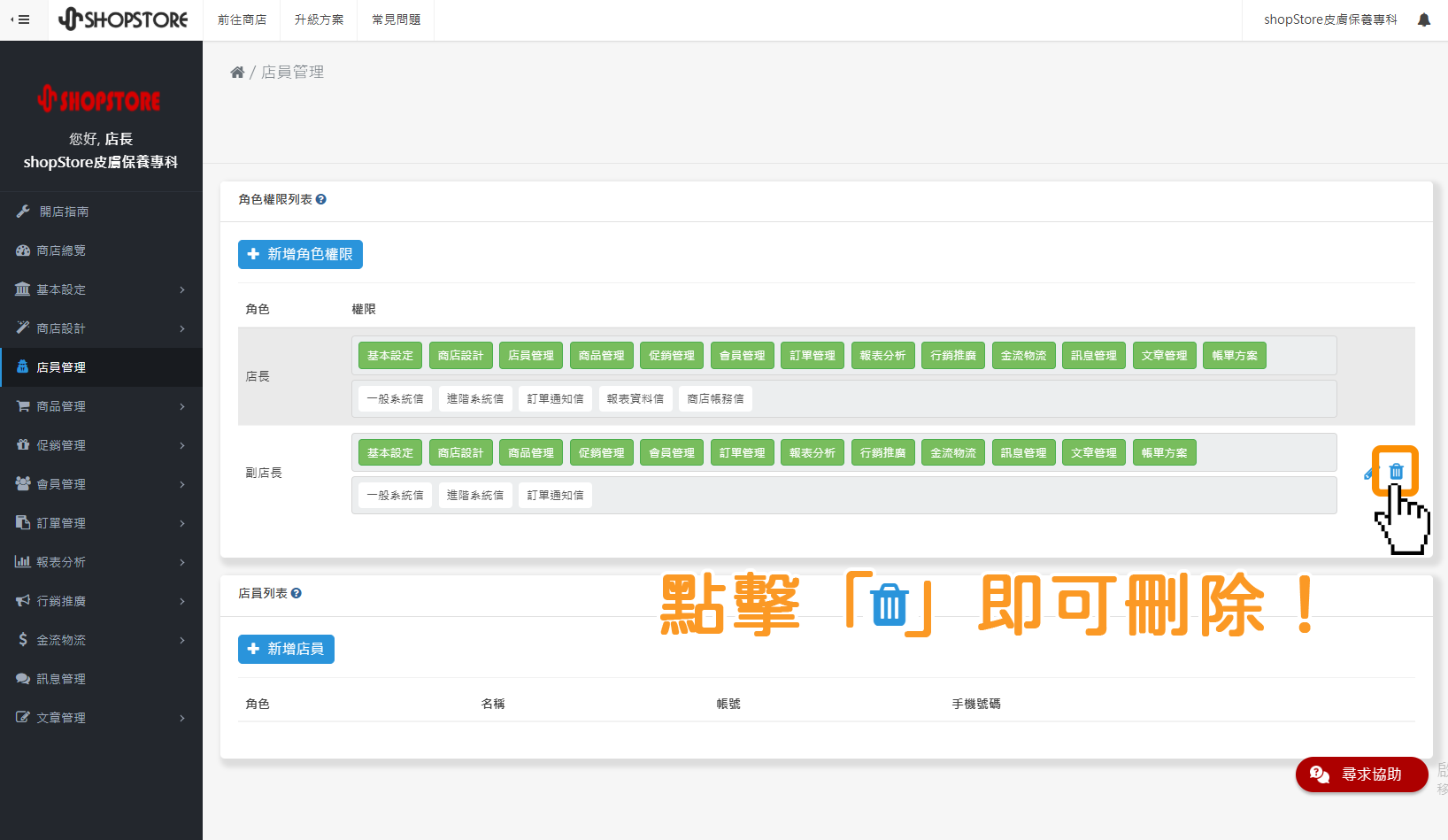Screen dimensions: 1448x840
Task: Click 副店長 row's 基本設定 green tag
Action: pyautogui.click(x=390, y=452)
